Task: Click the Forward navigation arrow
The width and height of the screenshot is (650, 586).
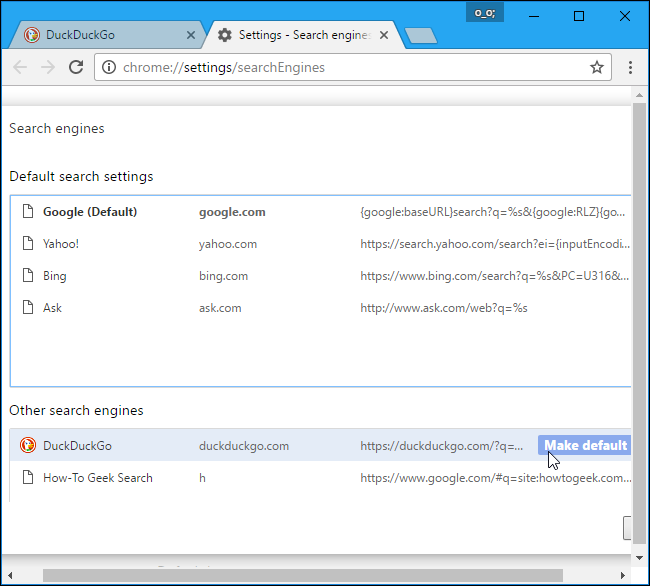Action: (x=48, y=67)
